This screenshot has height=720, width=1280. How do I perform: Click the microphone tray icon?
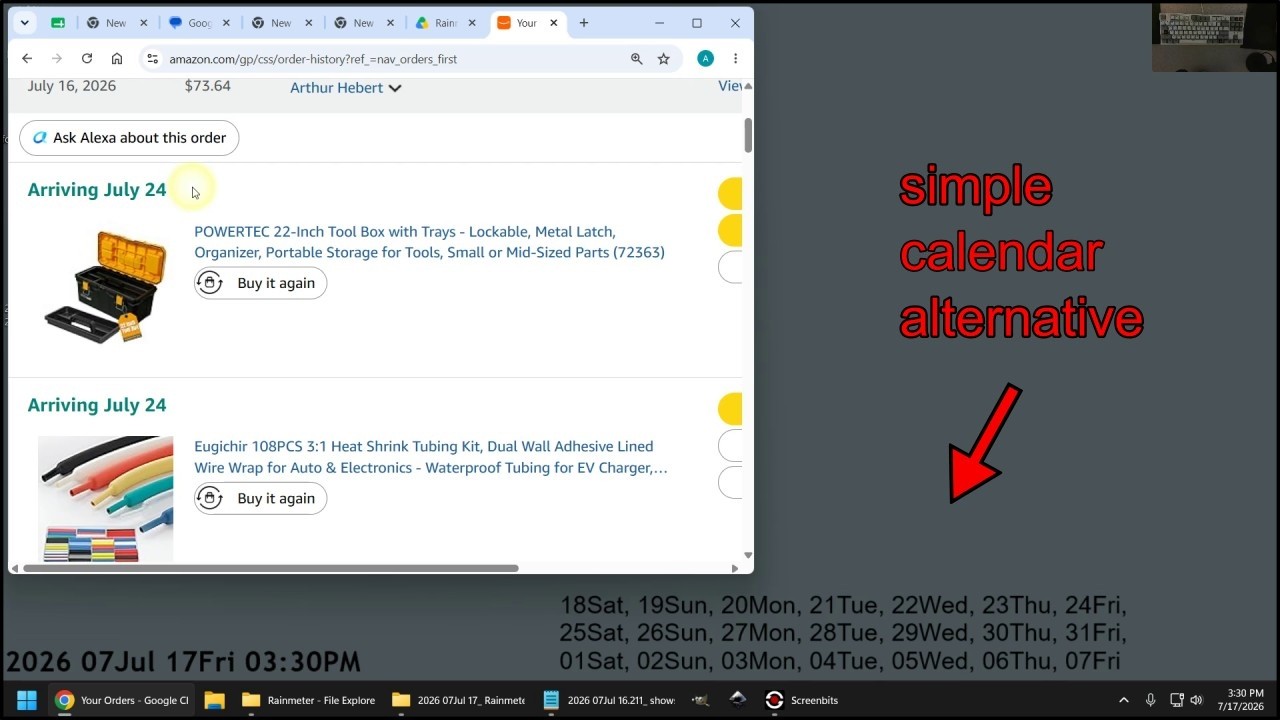tap(1151, 700)
